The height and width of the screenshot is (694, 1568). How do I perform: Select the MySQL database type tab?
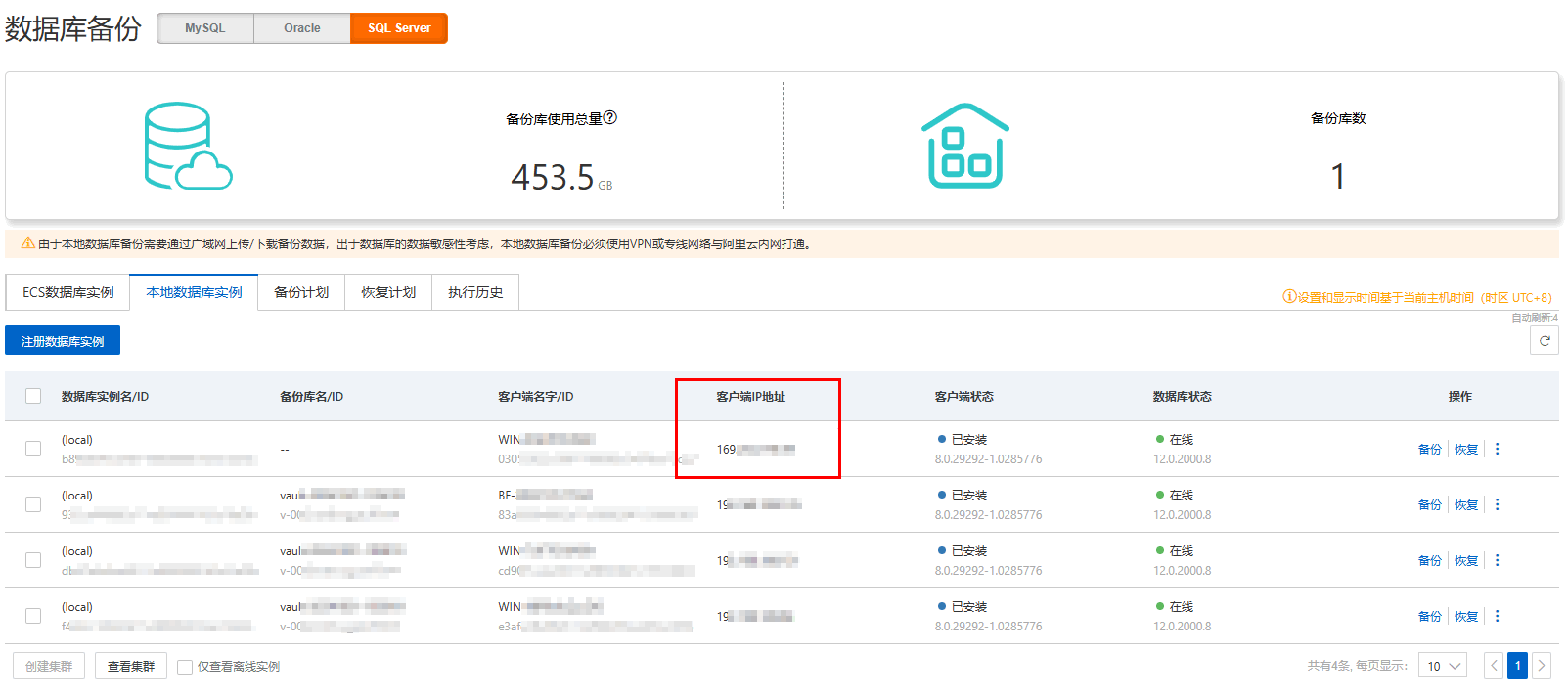[x=205, y=28]
